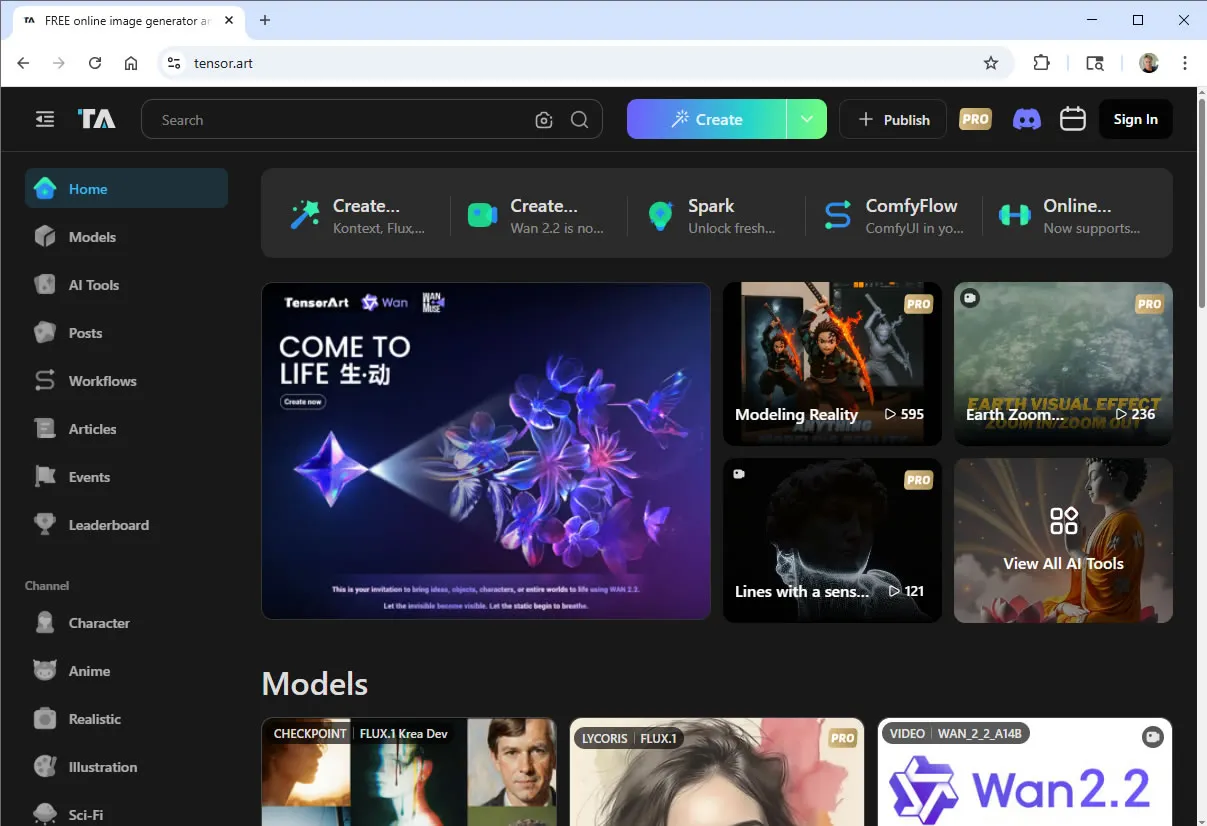
Task: Click the Events flag icon
Action: pyautogui.click(x=45, y=477)
